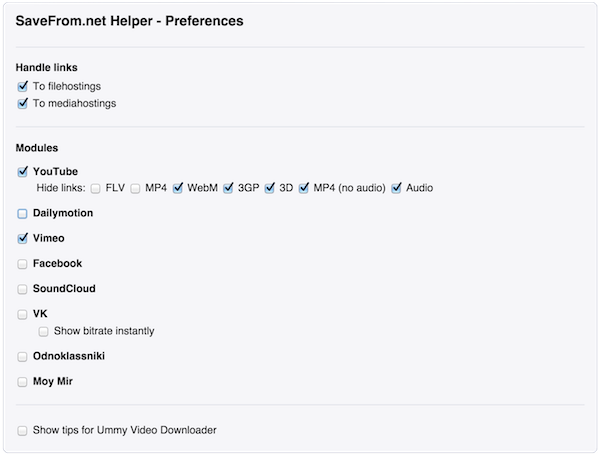600x456 pixels.
Task: Uncheck the 3D hide links checkbox
Action: [x=269, y=188]
